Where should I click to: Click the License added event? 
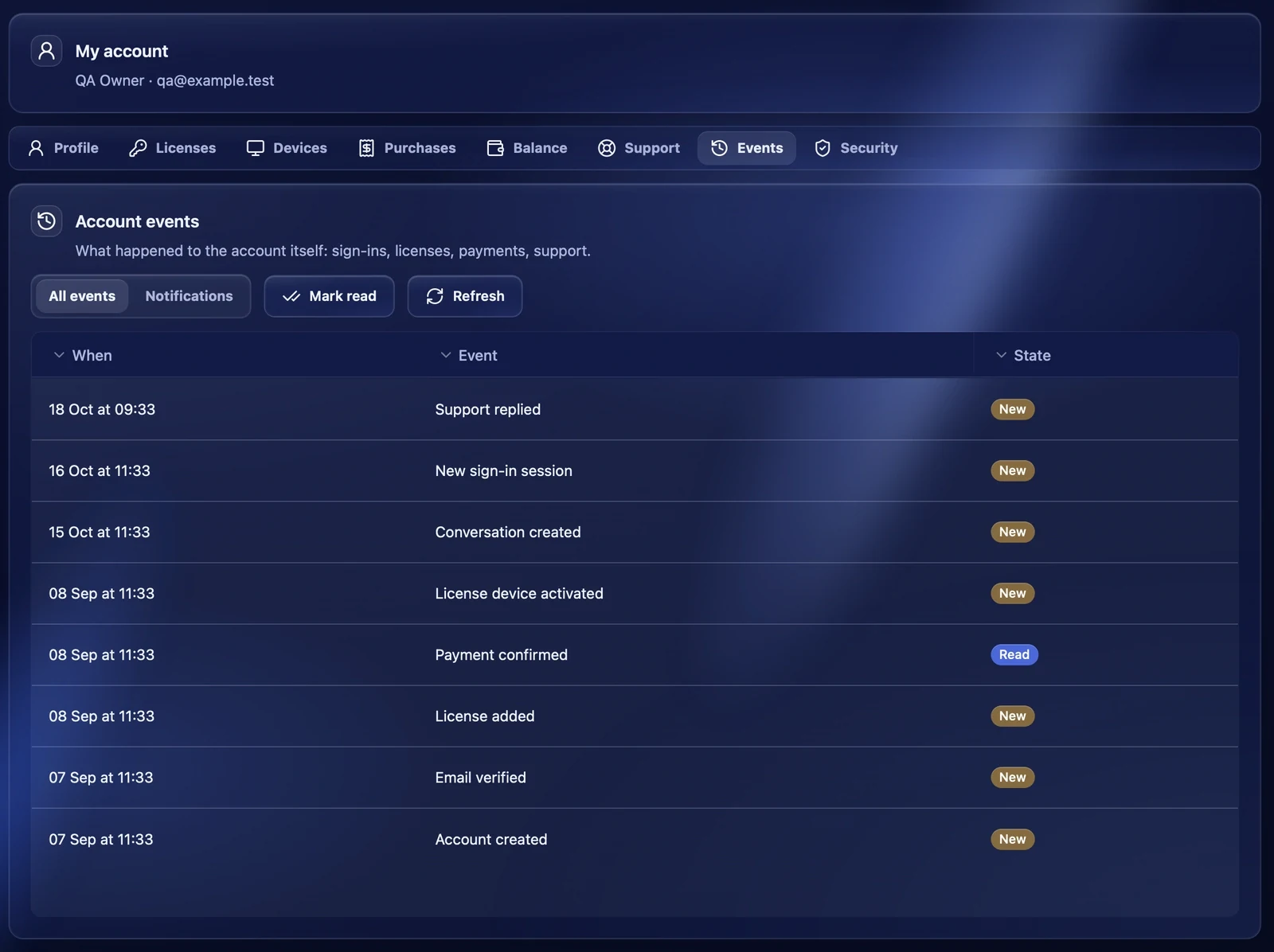tap(635, 716)
